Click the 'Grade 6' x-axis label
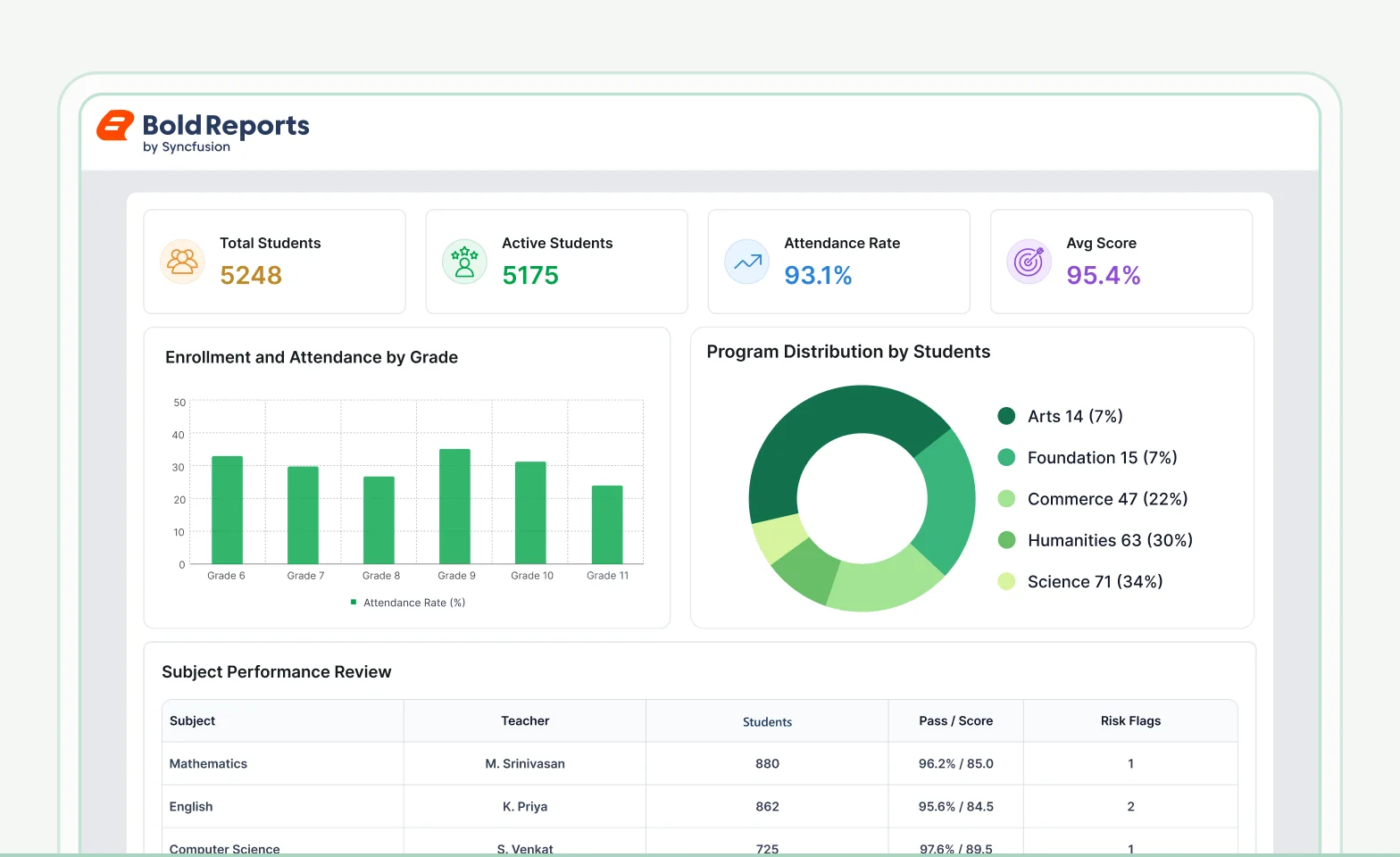1400x857 pixels. pyautogui.click(x=226, y=576)
